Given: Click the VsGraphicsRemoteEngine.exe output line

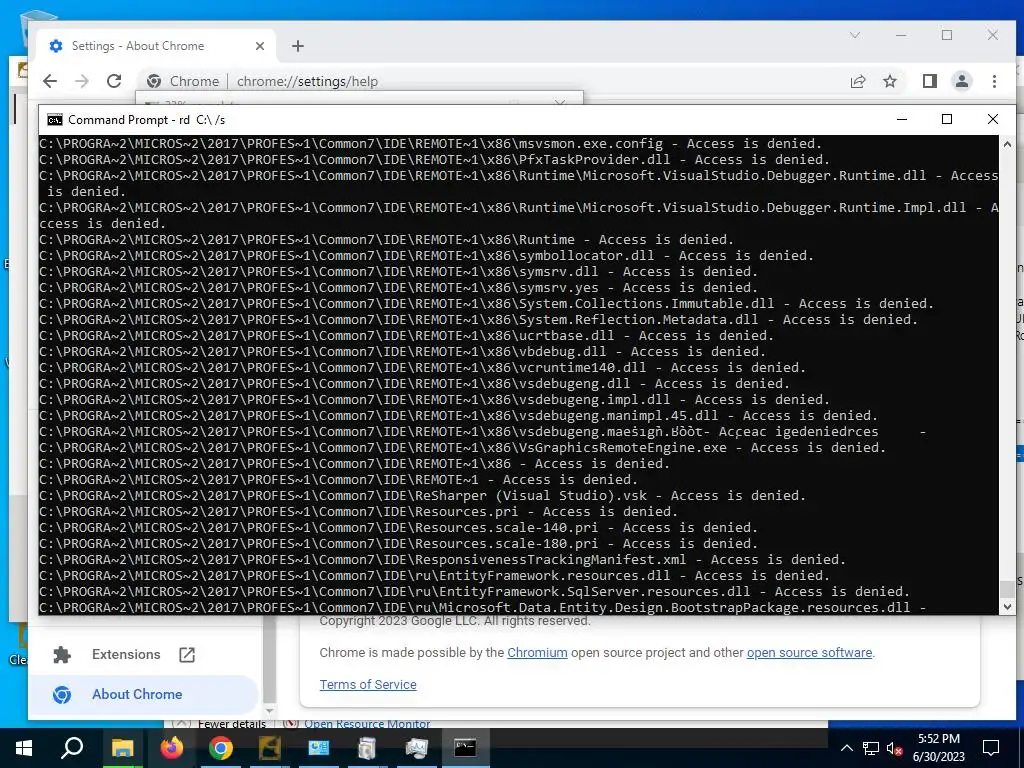Looking at the screenshot, I should click(x=462, y=448).
